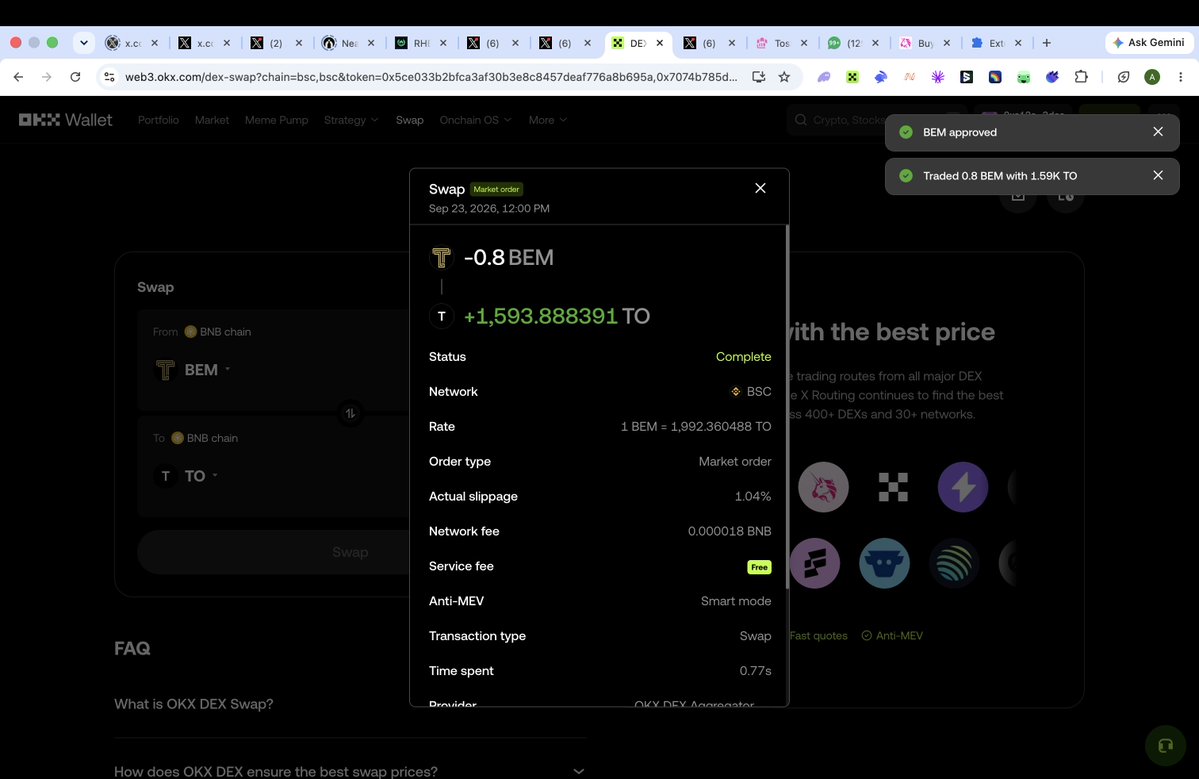This screenshot has height=779, width=1199.
Task: Click the Fast quotes label
Action: point(818,635)
